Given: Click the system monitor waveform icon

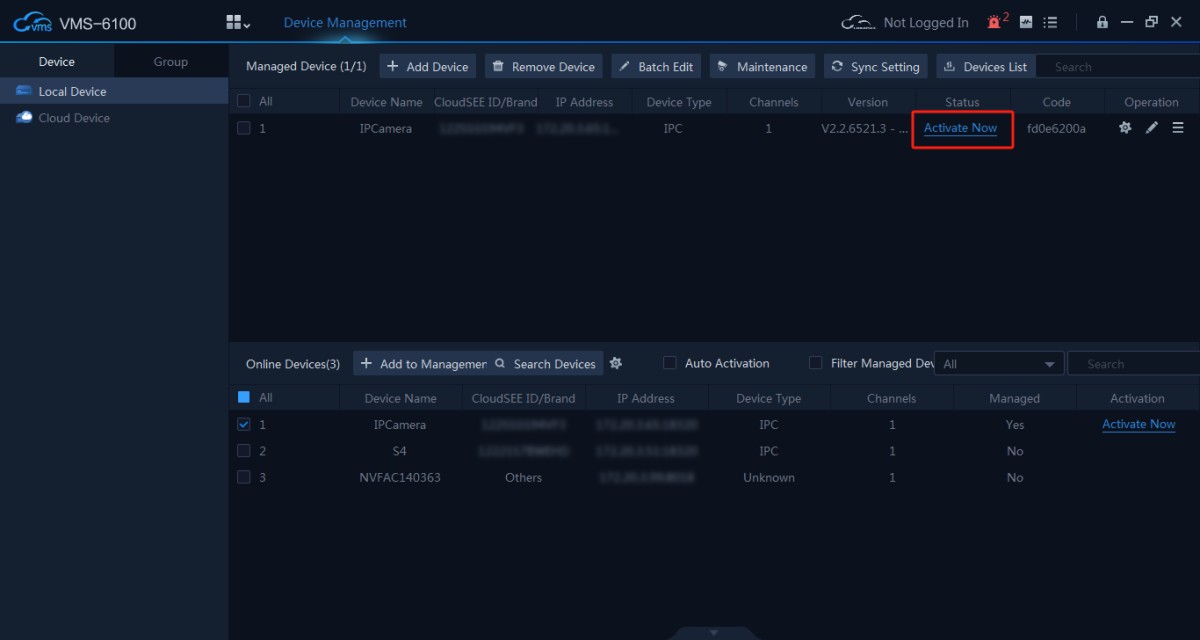Looking at the screenshot, I should [x=1025, y=22].
